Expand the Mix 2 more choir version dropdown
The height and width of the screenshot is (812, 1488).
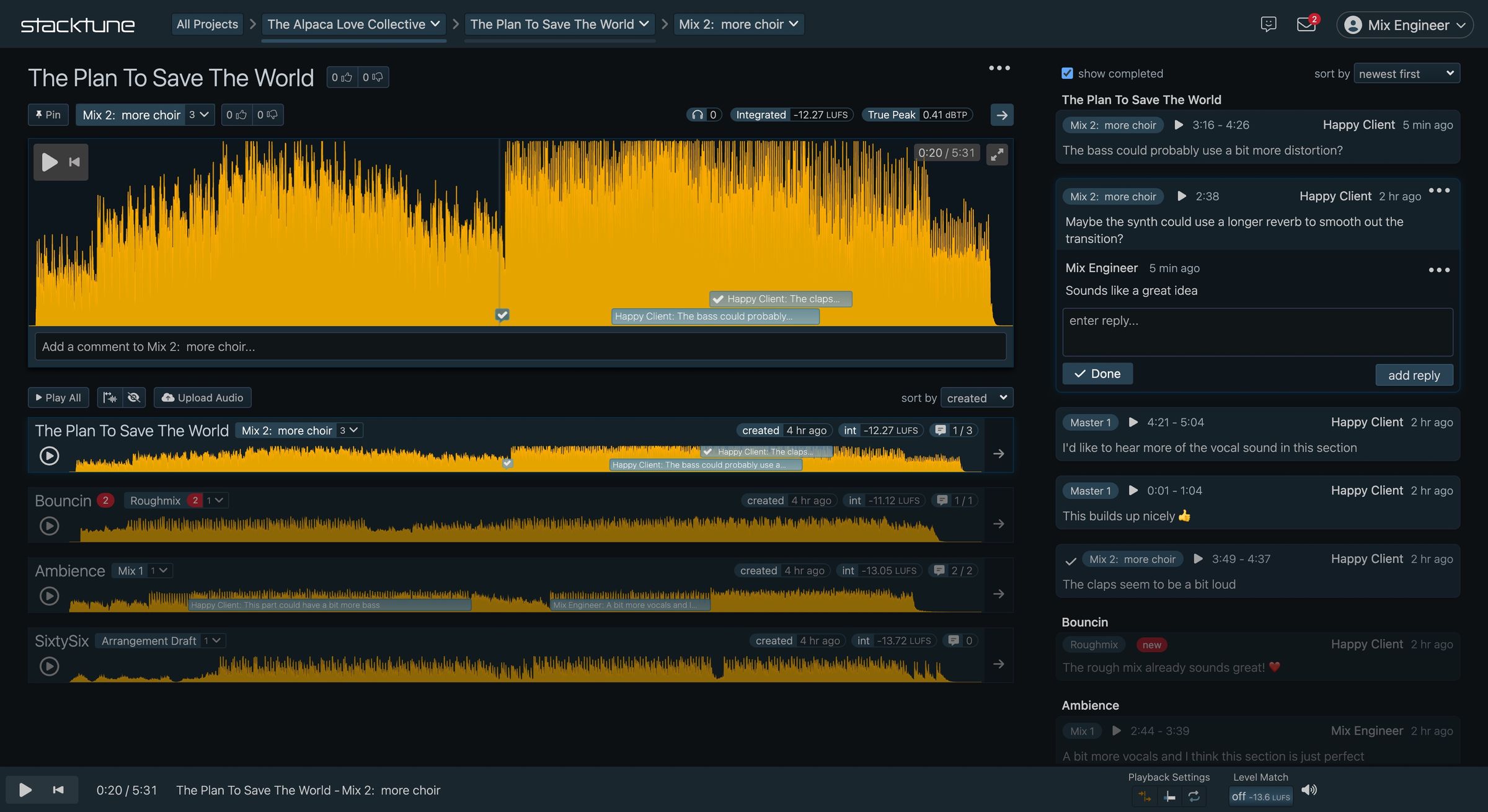199,114
